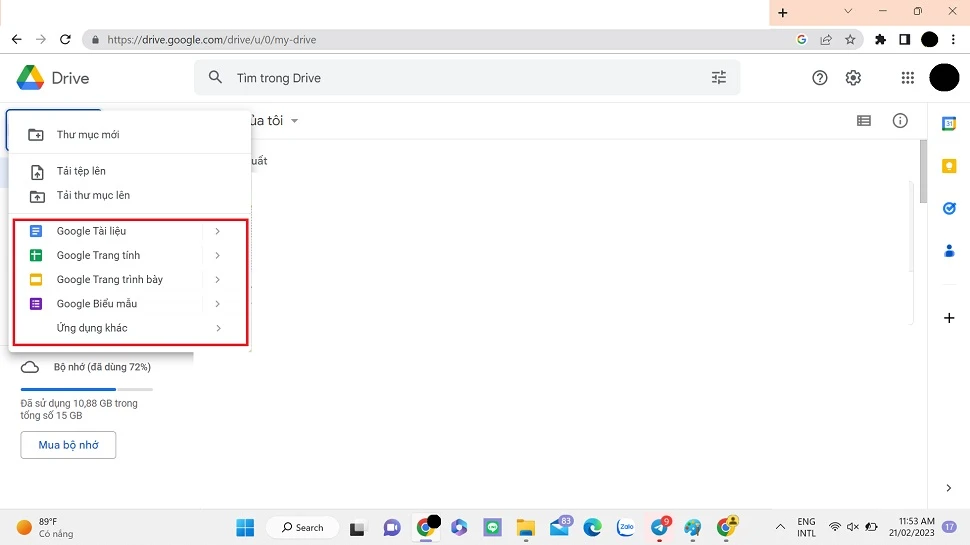The image size is (970, 545).
Task: Open Google Tasks in the side panel
Action: point(949,208)
